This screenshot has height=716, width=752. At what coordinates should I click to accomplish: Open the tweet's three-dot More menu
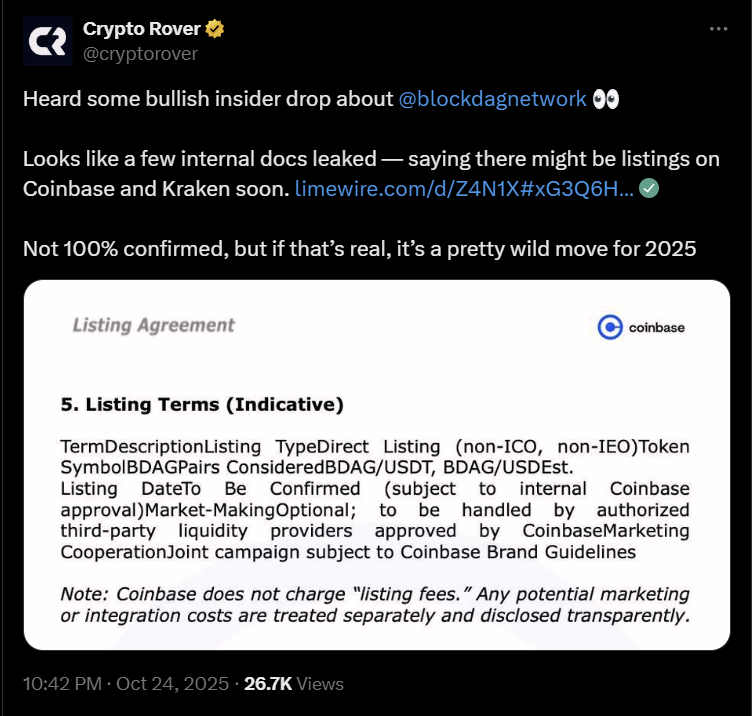coord(718,30)
